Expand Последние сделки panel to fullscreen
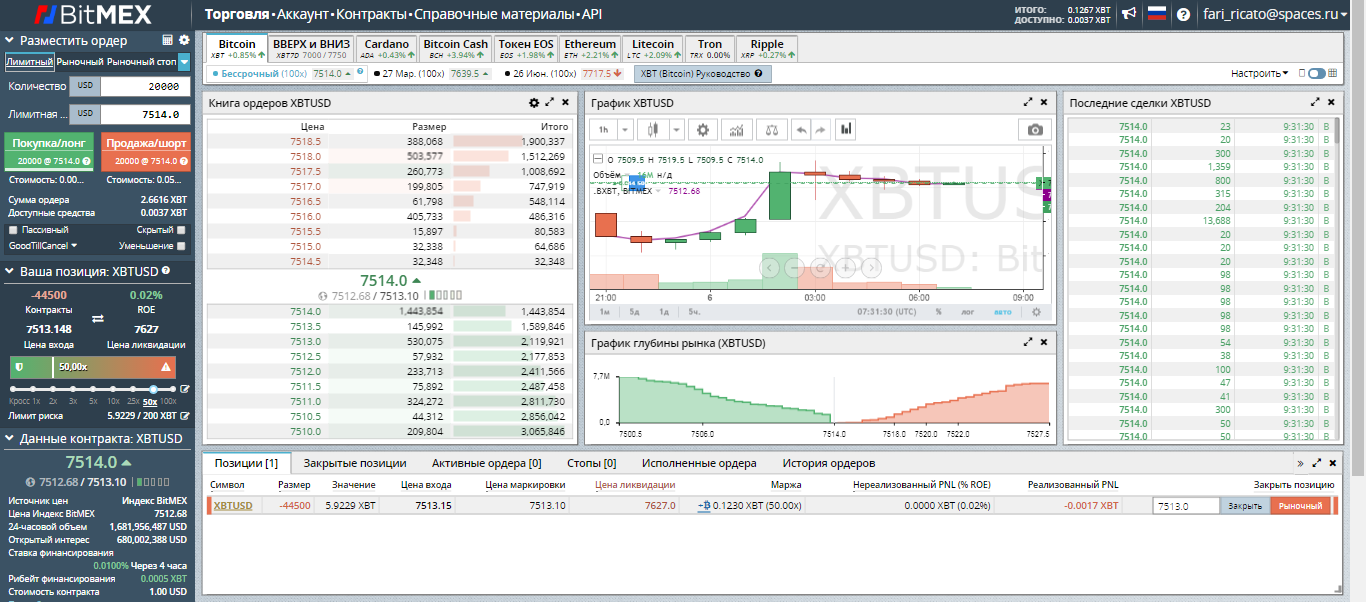 1316,102
